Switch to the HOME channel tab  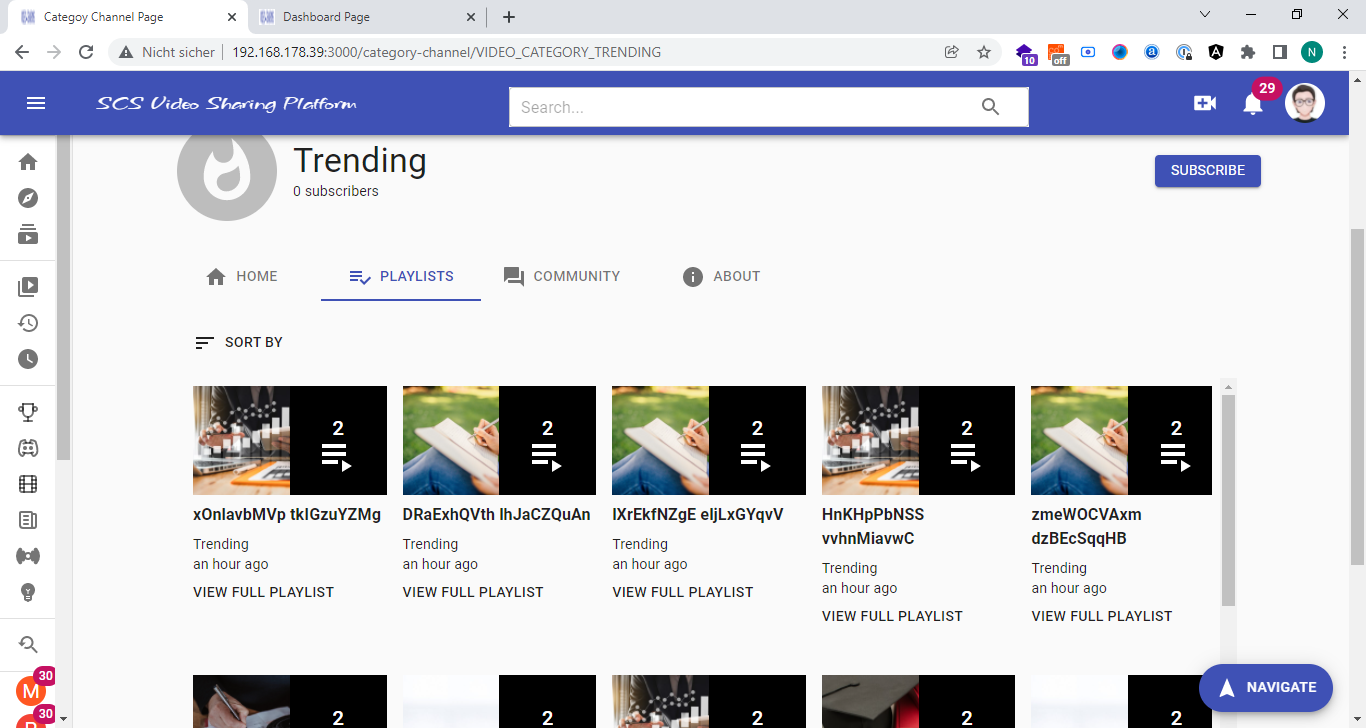(x=241, y=276)
